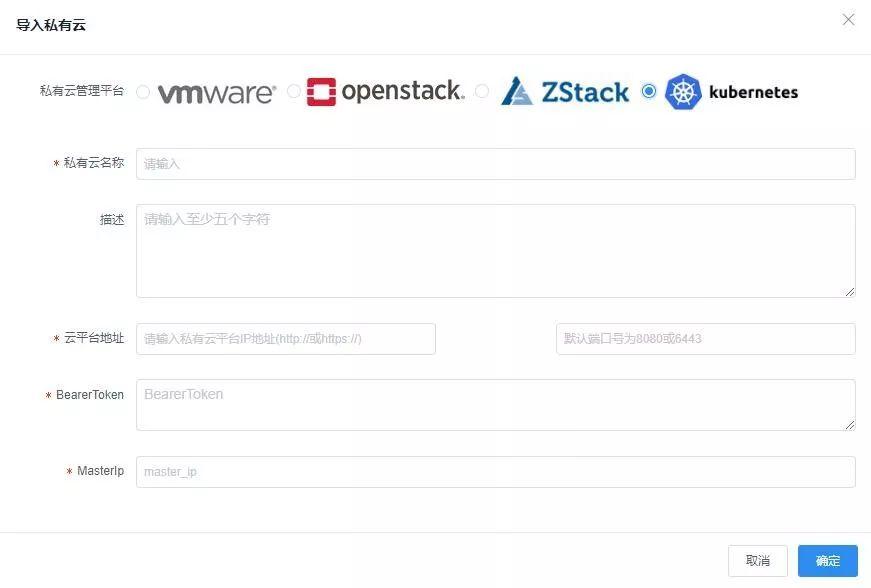Click the VMware logo
Screen dimensions: 871x588
coord(216,93)
